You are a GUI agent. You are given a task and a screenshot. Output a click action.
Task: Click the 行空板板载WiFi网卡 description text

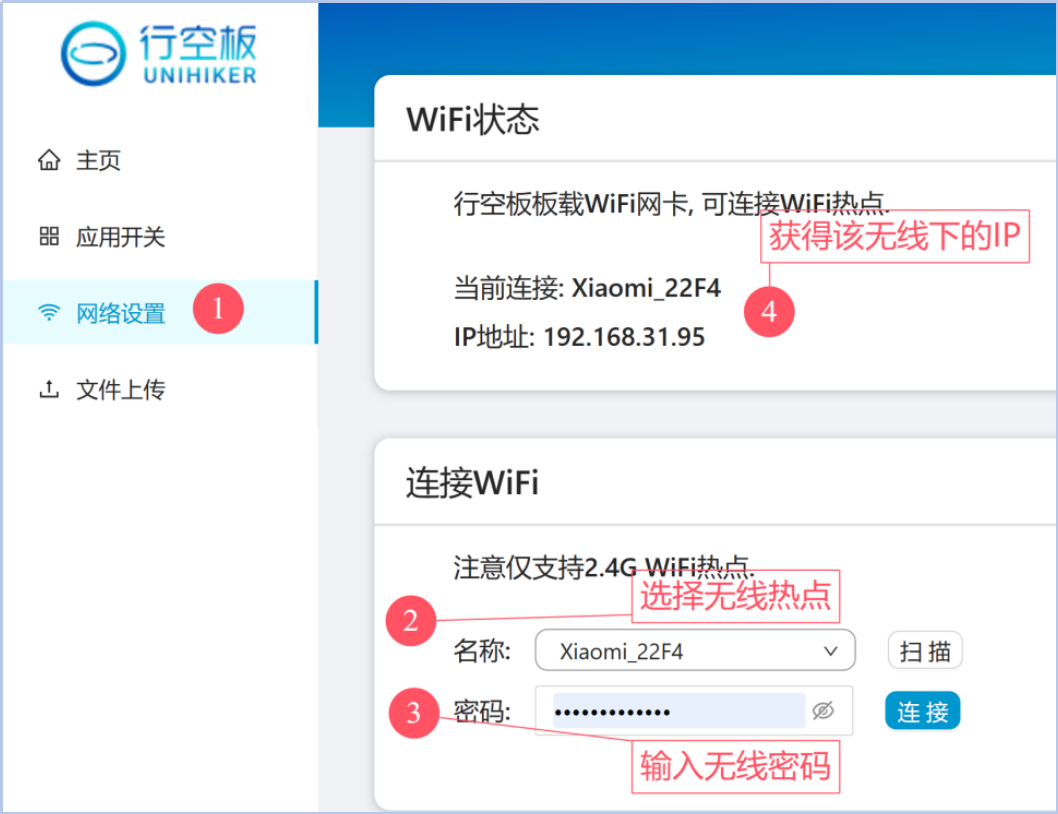[671, 203]
